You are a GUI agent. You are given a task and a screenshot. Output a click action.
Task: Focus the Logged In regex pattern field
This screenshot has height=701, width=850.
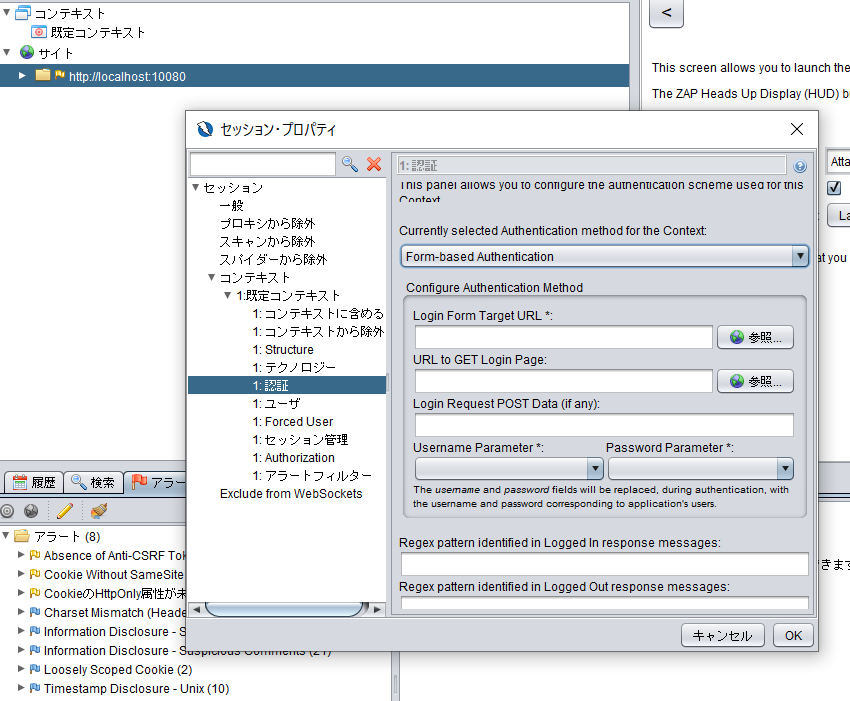(604, 564)
